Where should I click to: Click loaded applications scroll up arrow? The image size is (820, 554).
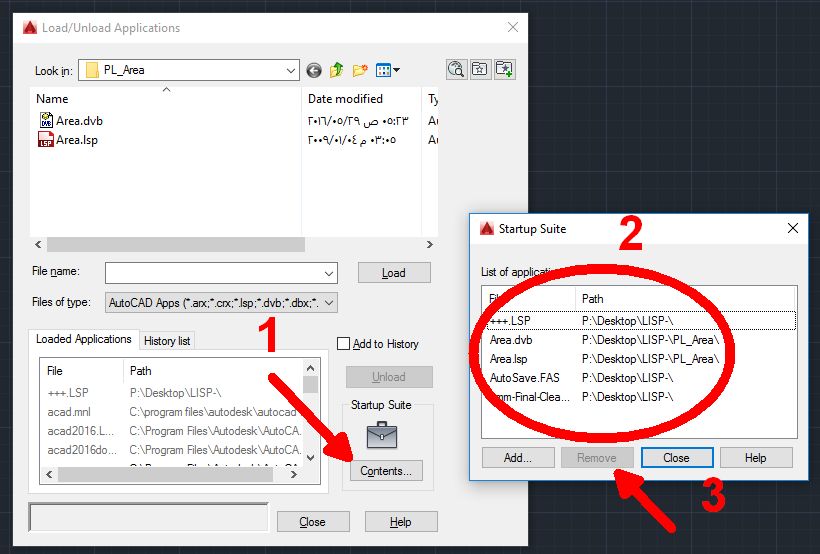pos(311,368)
